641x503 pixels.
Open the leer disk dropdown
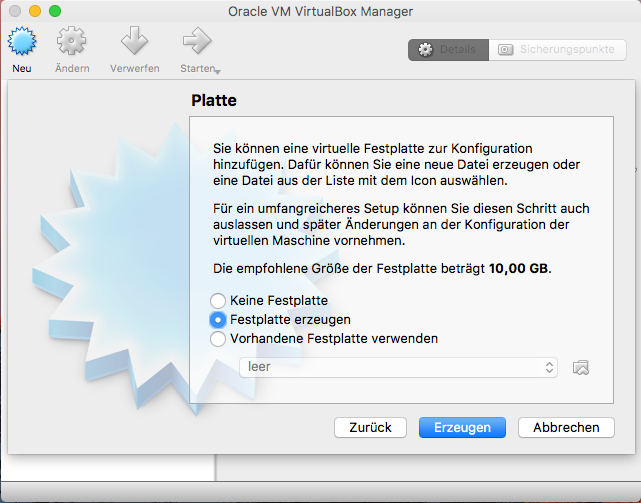click(398, 367)
